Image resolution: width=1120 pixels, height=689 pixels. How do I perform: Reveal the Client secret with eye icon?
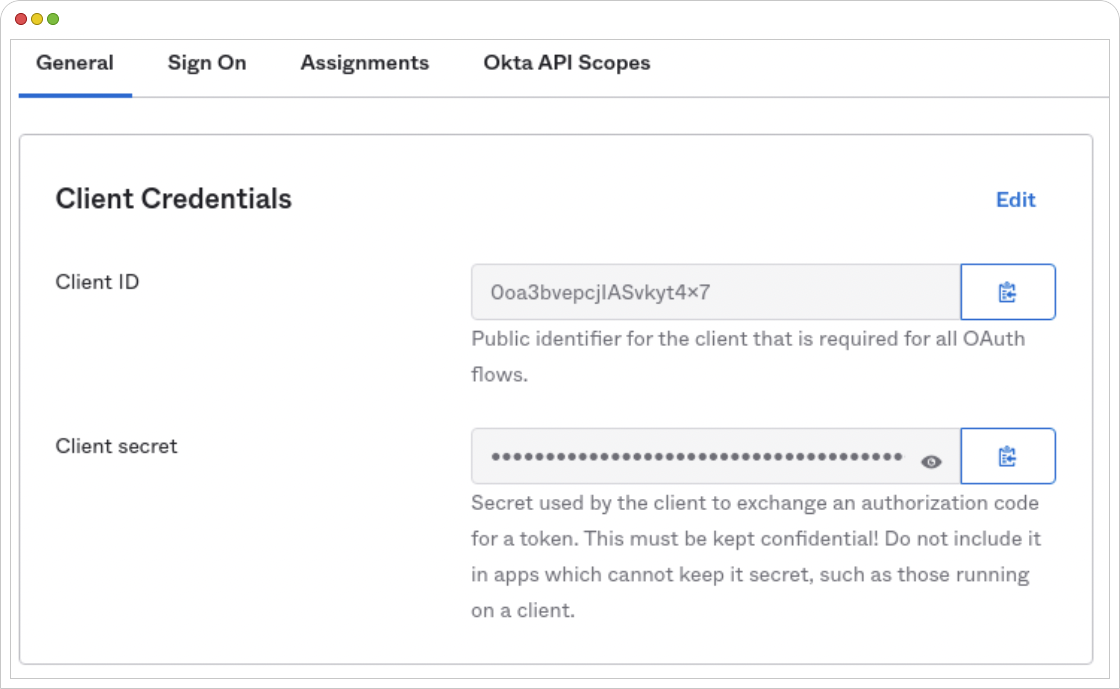pyautogui.click(x=931, y=462)
